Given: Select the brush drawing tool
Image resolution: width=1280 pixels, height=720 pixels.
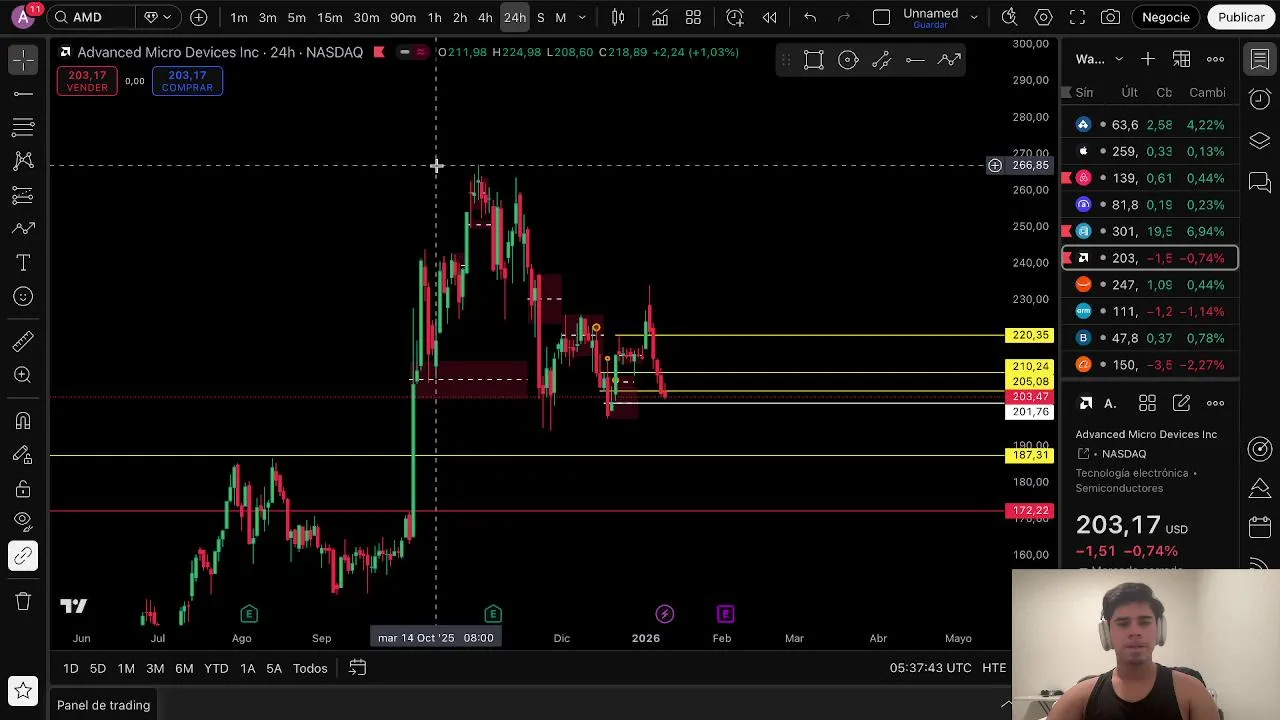Looking at the screenshot, I should click(23, 229).
